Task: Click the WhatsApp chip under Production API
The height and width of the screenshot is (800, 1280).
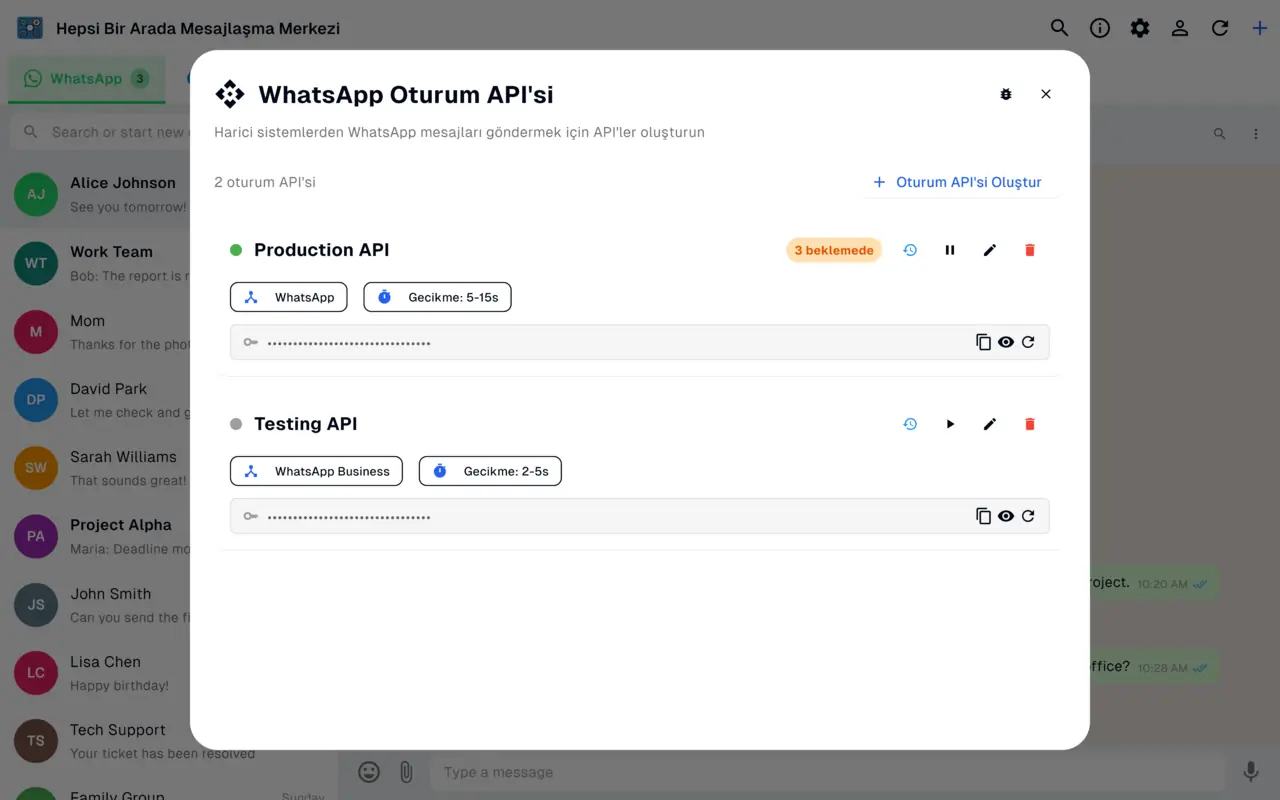Action: click(x=289, y=297)
